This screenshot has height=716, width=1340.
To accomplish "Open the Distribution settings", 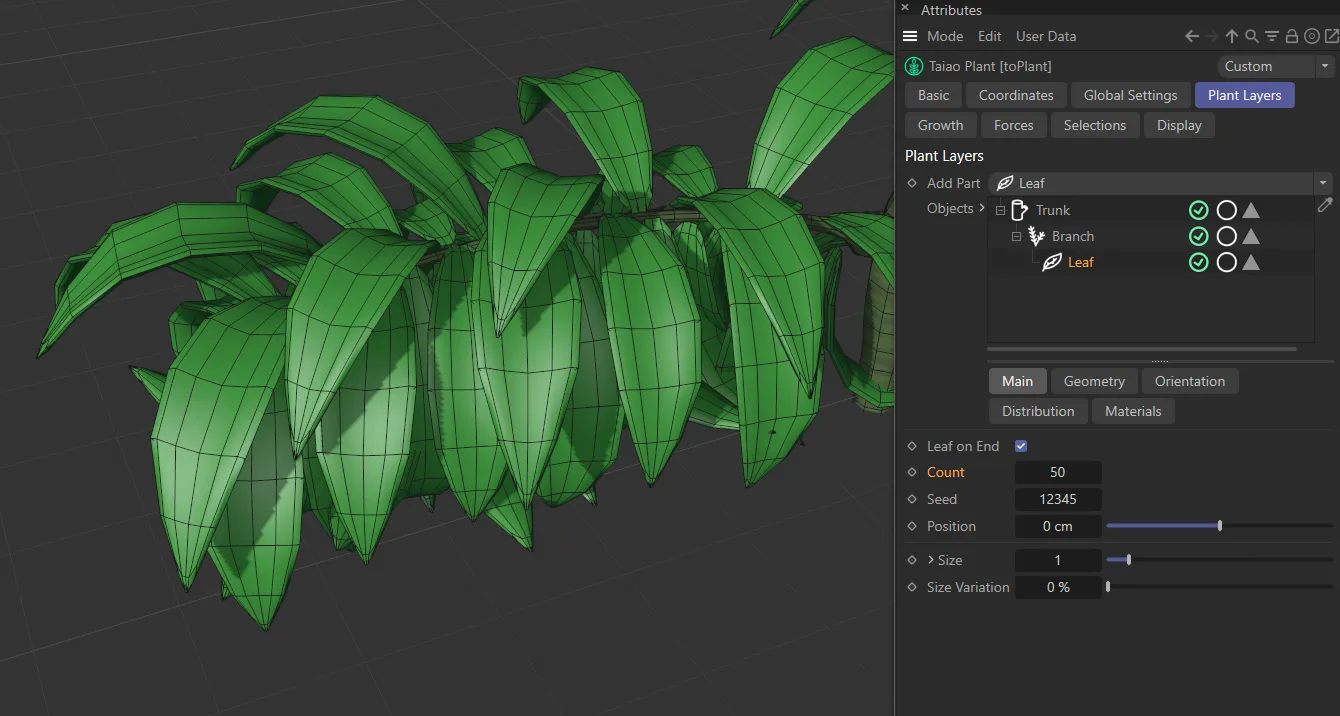I will [1037, 411].
